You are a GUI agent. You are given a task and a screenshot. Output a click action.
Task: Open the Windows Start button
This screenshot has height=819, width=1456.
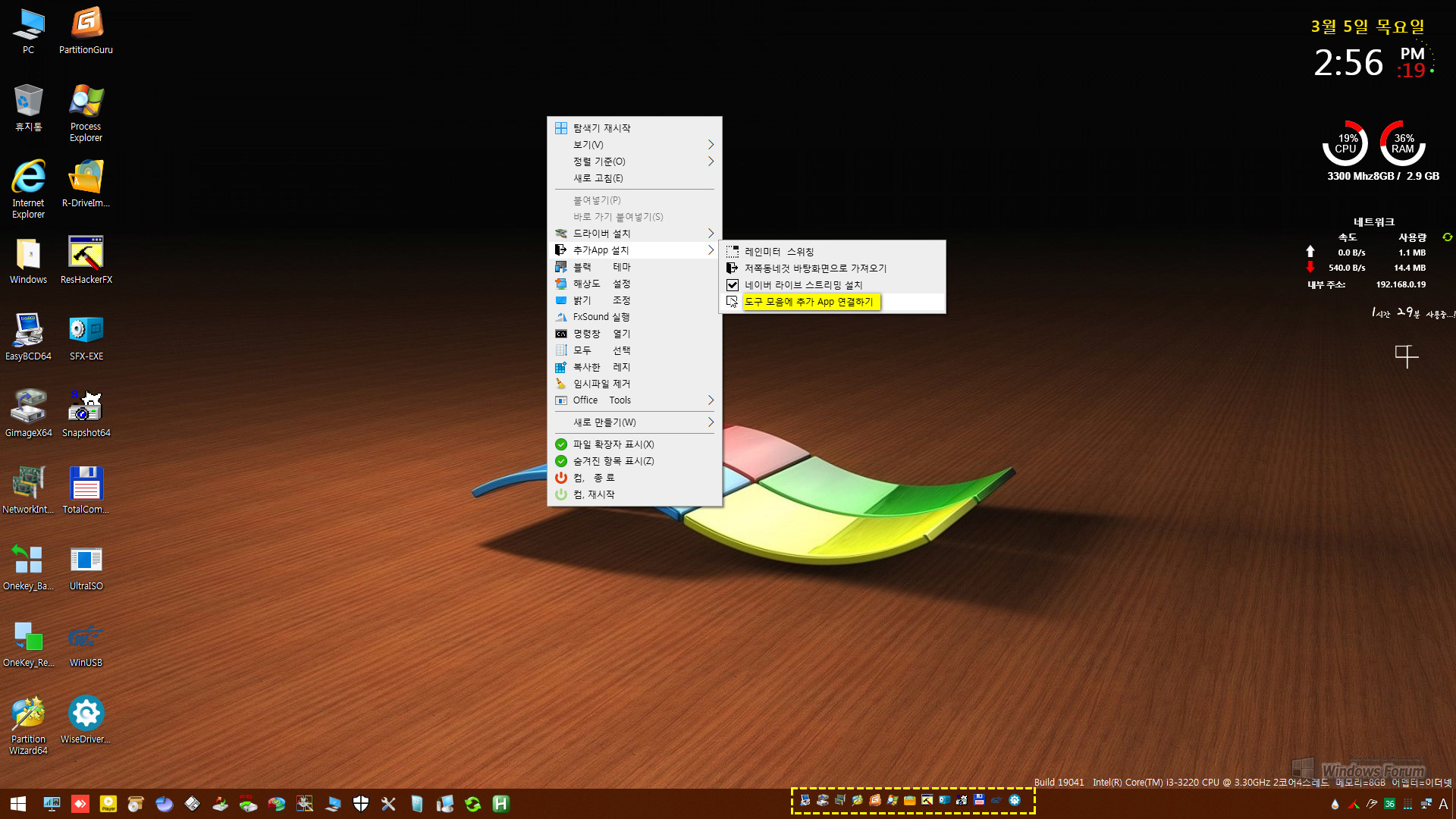(x=18, y=804)
